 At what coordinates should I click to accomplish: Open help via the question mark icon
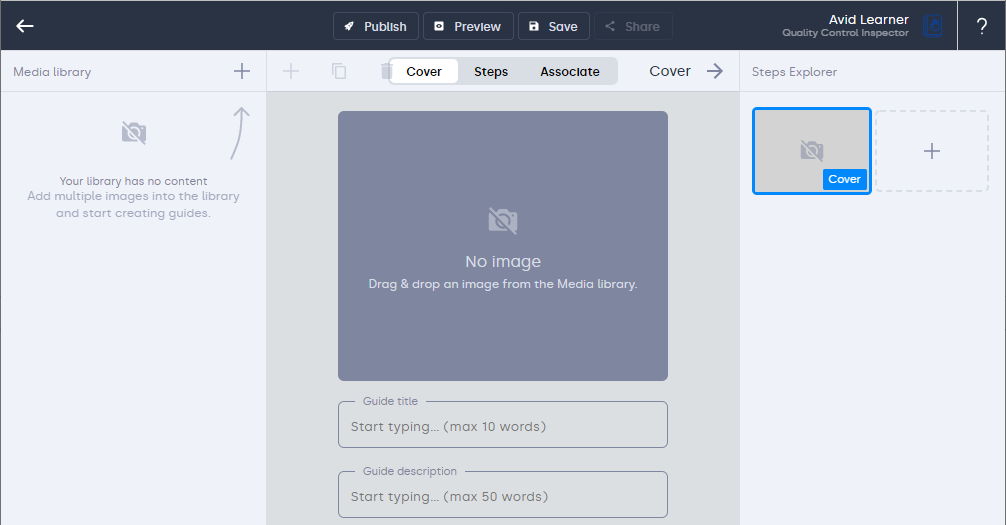(x=981, y=26)
